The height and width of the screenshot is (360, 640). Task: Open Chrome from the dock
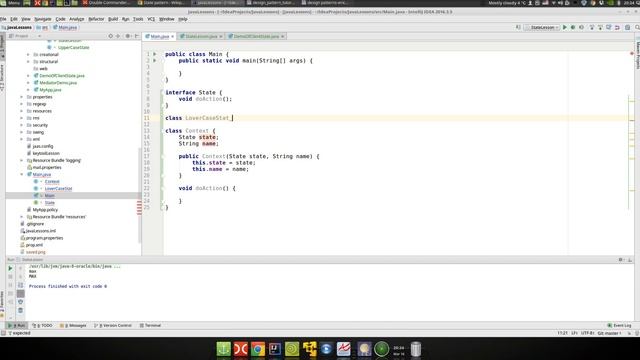[258, 349]
